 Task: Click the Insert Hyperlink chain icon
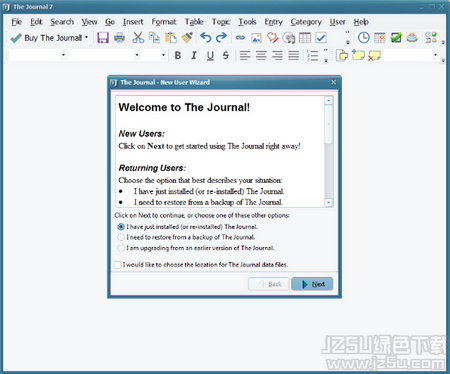point(240,38)
